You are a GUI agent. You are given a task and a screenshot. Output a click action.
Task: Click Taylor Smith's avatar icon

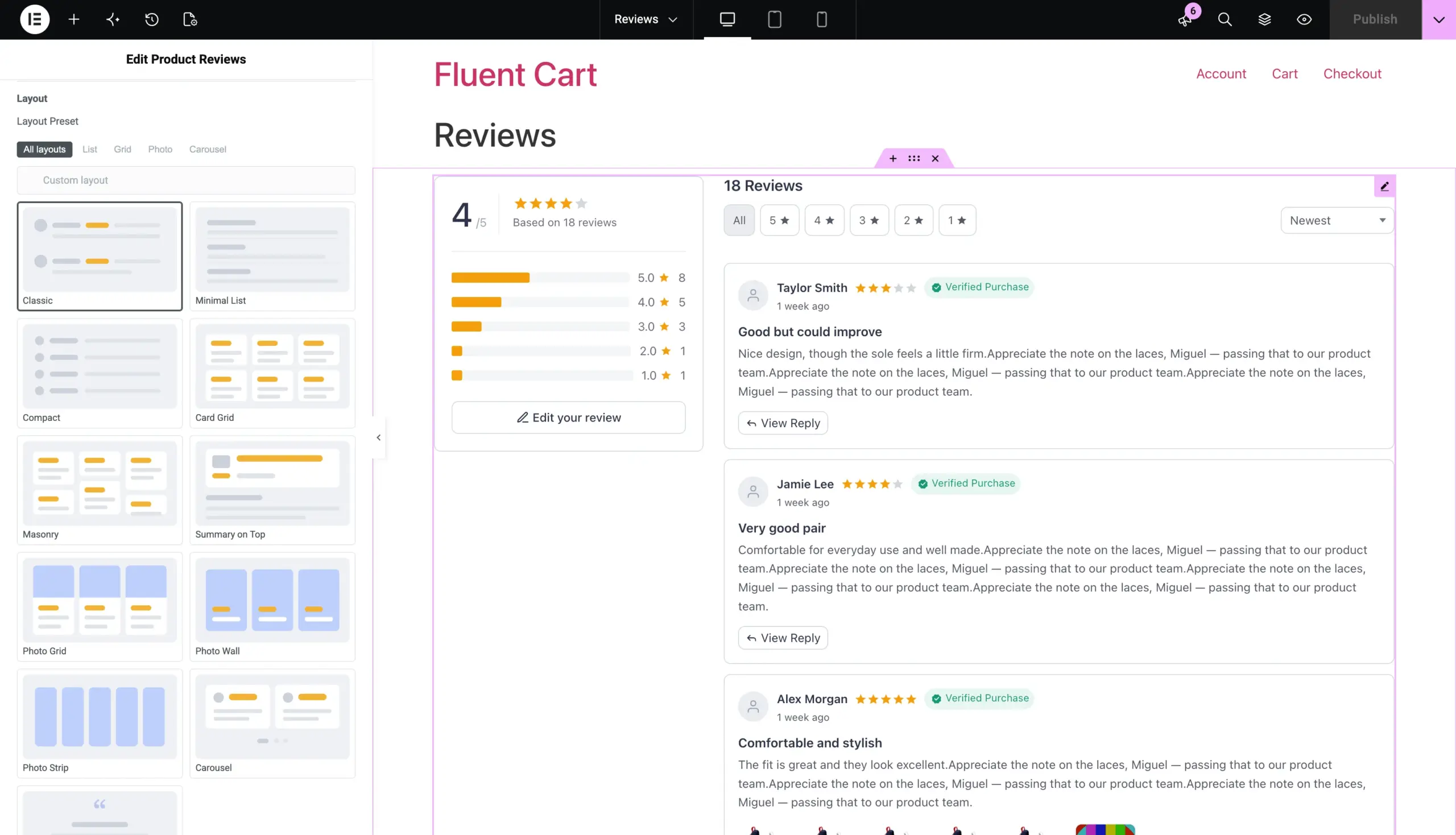753,295
